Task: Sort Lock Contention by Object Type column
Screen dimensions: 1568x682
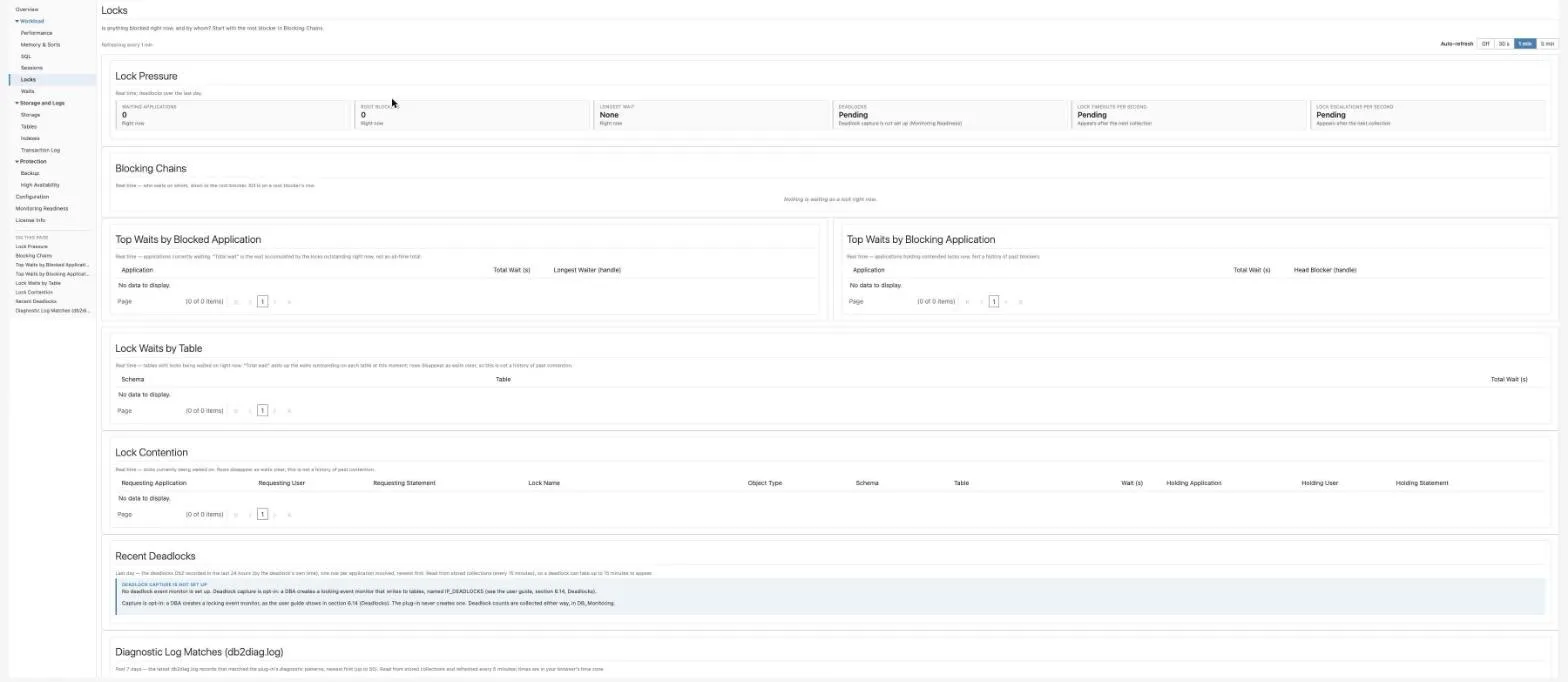Action: [x=765, y=483]
